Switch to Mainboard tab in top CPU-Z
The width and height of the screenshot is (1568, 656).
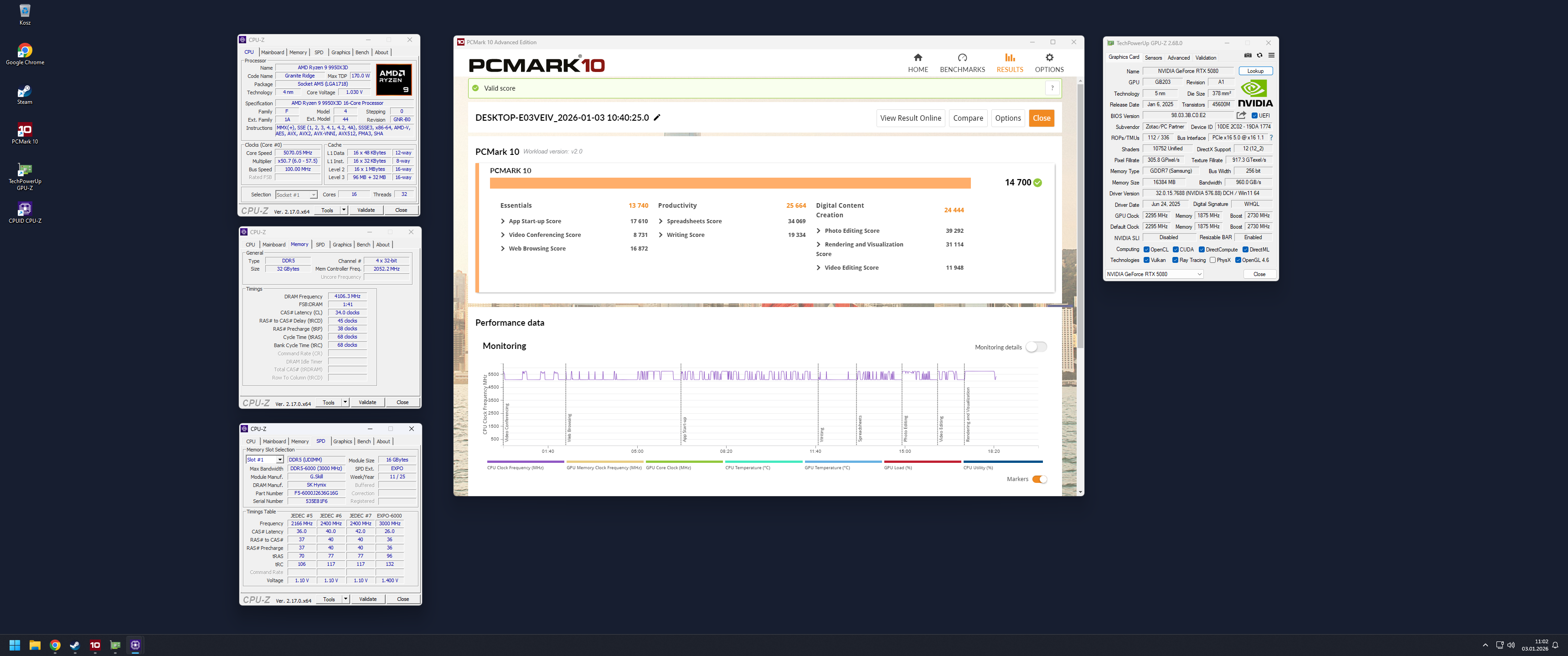272,52
